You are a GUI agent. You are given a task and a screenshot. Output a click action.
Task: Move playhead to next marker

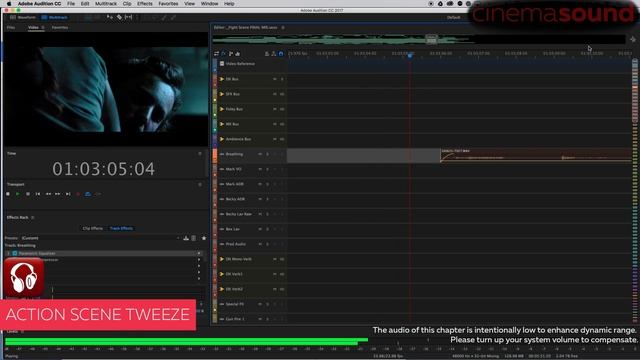[x=68, y=194]
